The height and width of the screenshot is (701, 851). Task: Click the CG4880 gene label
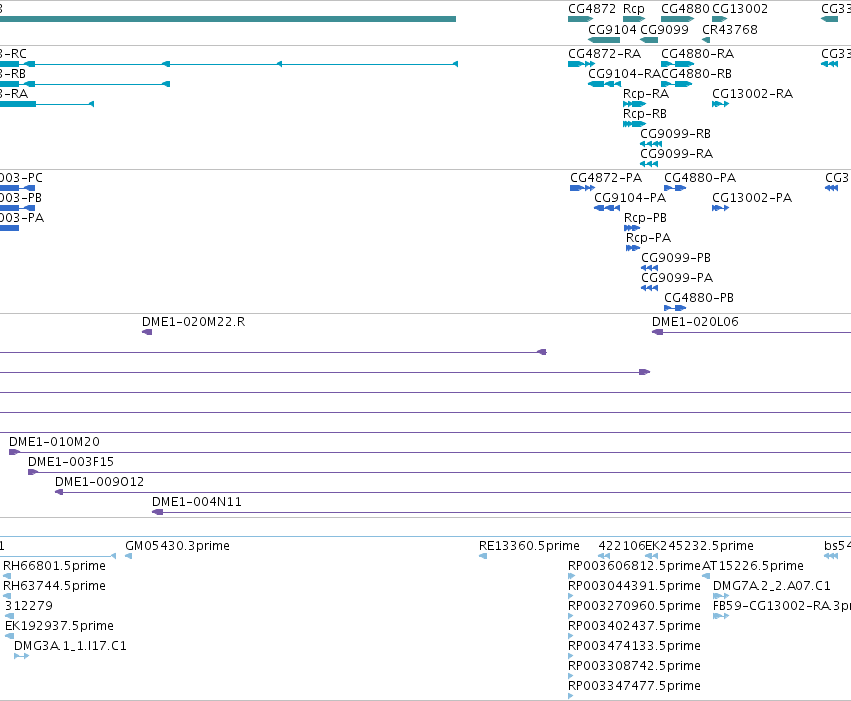pos(685,9)
